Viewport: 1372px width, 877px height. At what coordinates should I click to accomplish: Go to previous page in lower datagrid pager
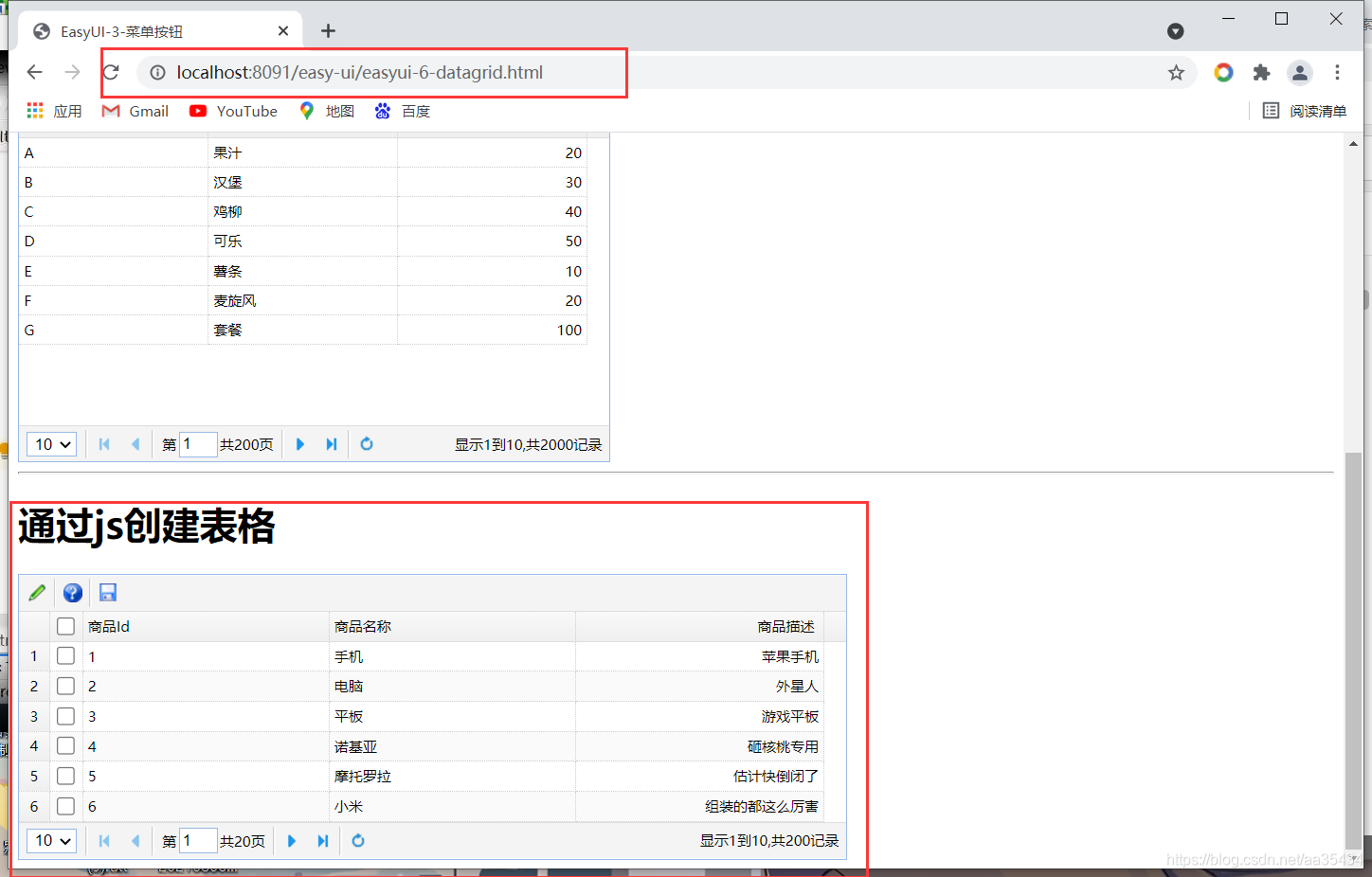click(135, 841)
